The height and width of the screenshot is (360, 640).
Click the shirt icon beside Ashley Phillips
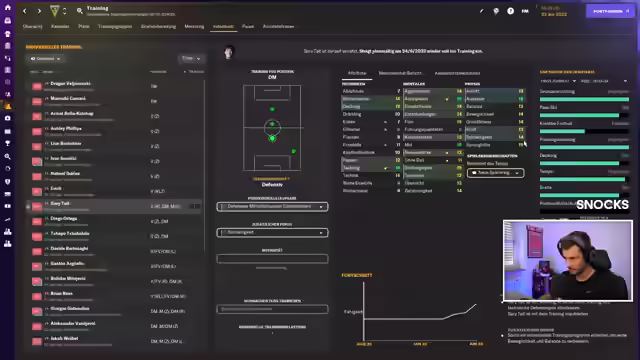pyautogui.click(x=37, y=131)
